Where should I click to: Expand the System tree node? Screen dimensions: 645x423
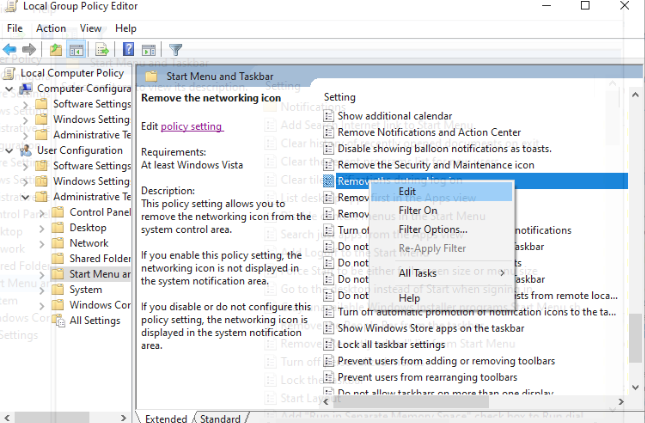[42, 290]
